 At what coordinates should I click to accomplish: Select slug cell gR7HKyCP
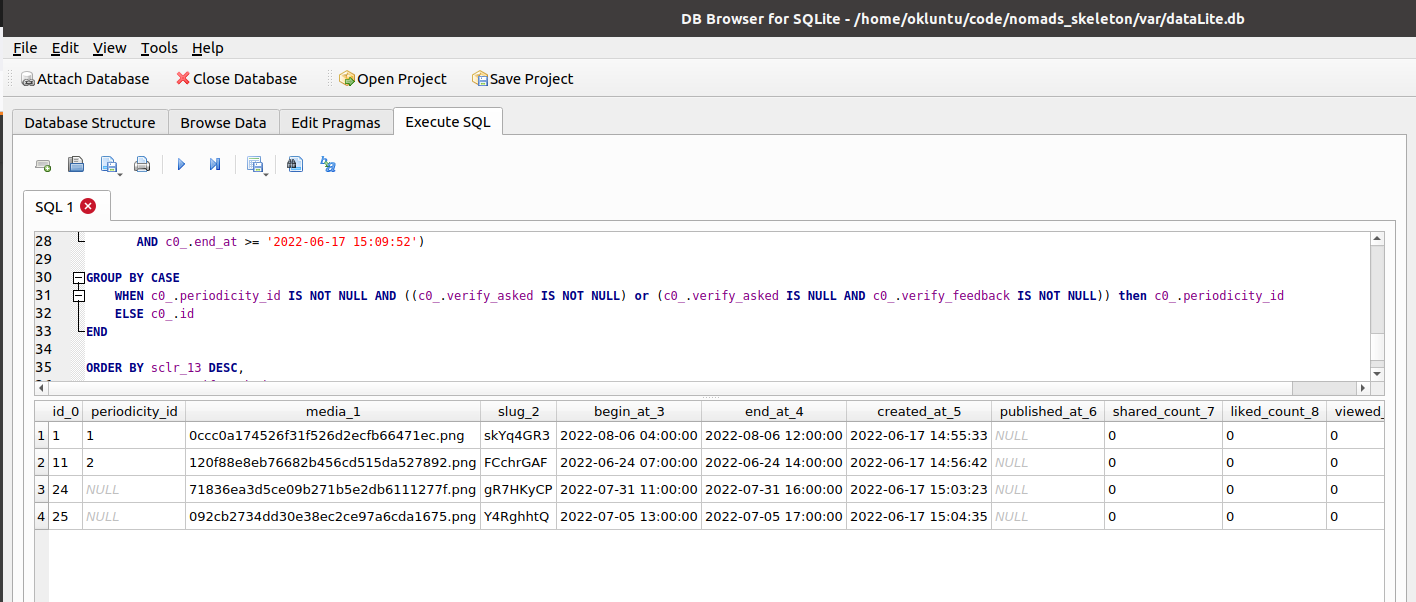pyautogui.click(x=517, y=490)
